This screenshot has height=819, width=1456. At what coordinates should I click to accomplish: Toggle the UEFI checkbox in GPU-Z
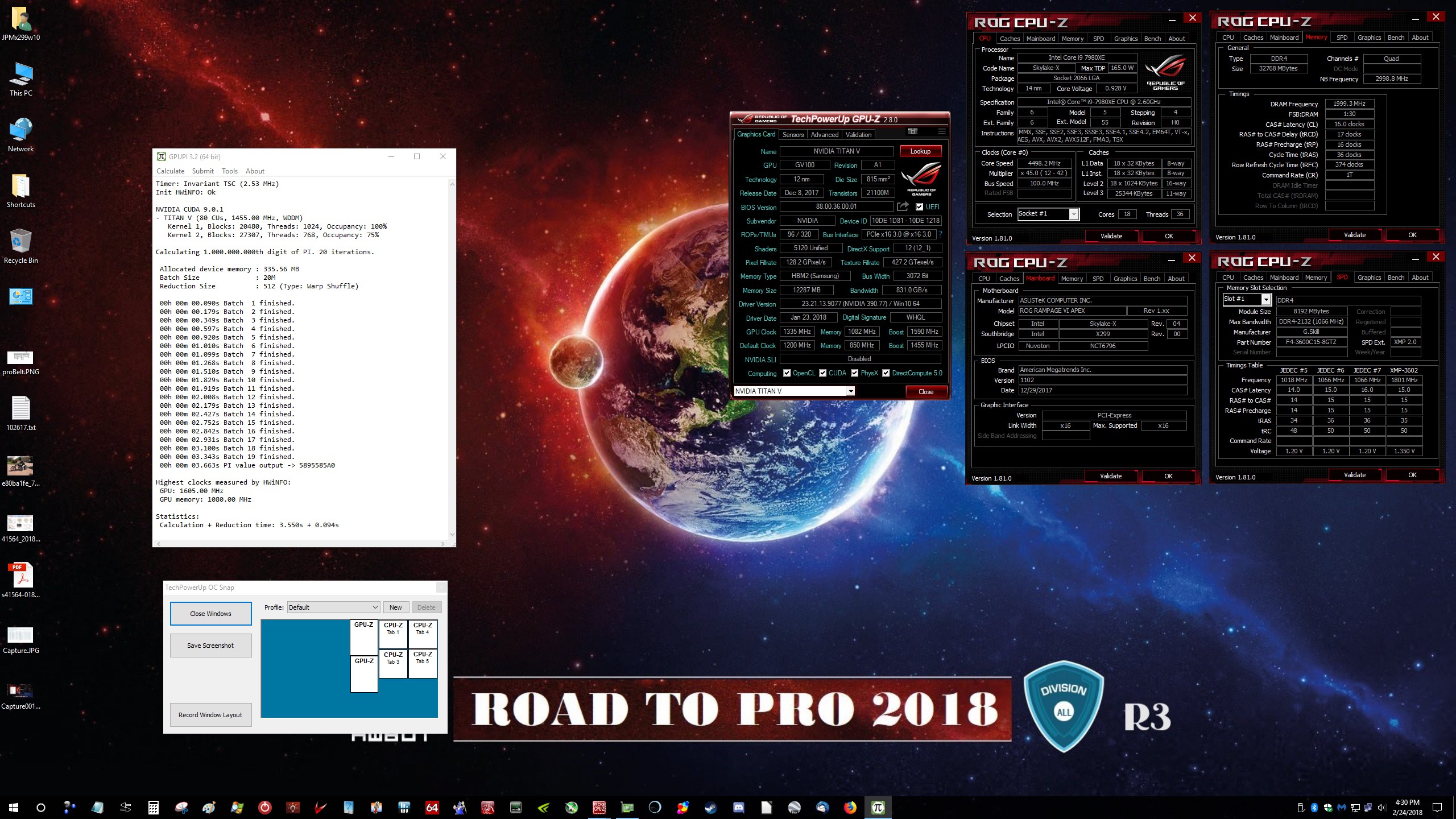click(919, 207)
